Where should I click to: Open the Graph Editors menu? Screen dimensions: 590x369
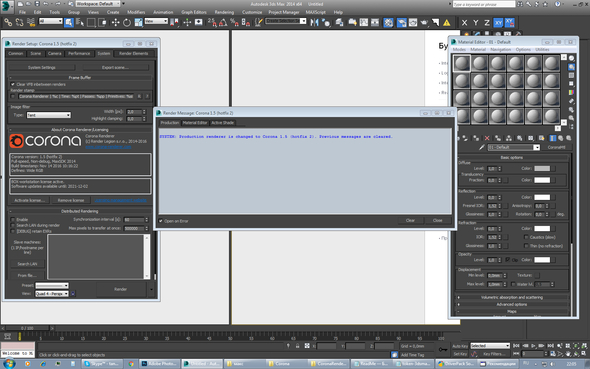click(194, 12)
